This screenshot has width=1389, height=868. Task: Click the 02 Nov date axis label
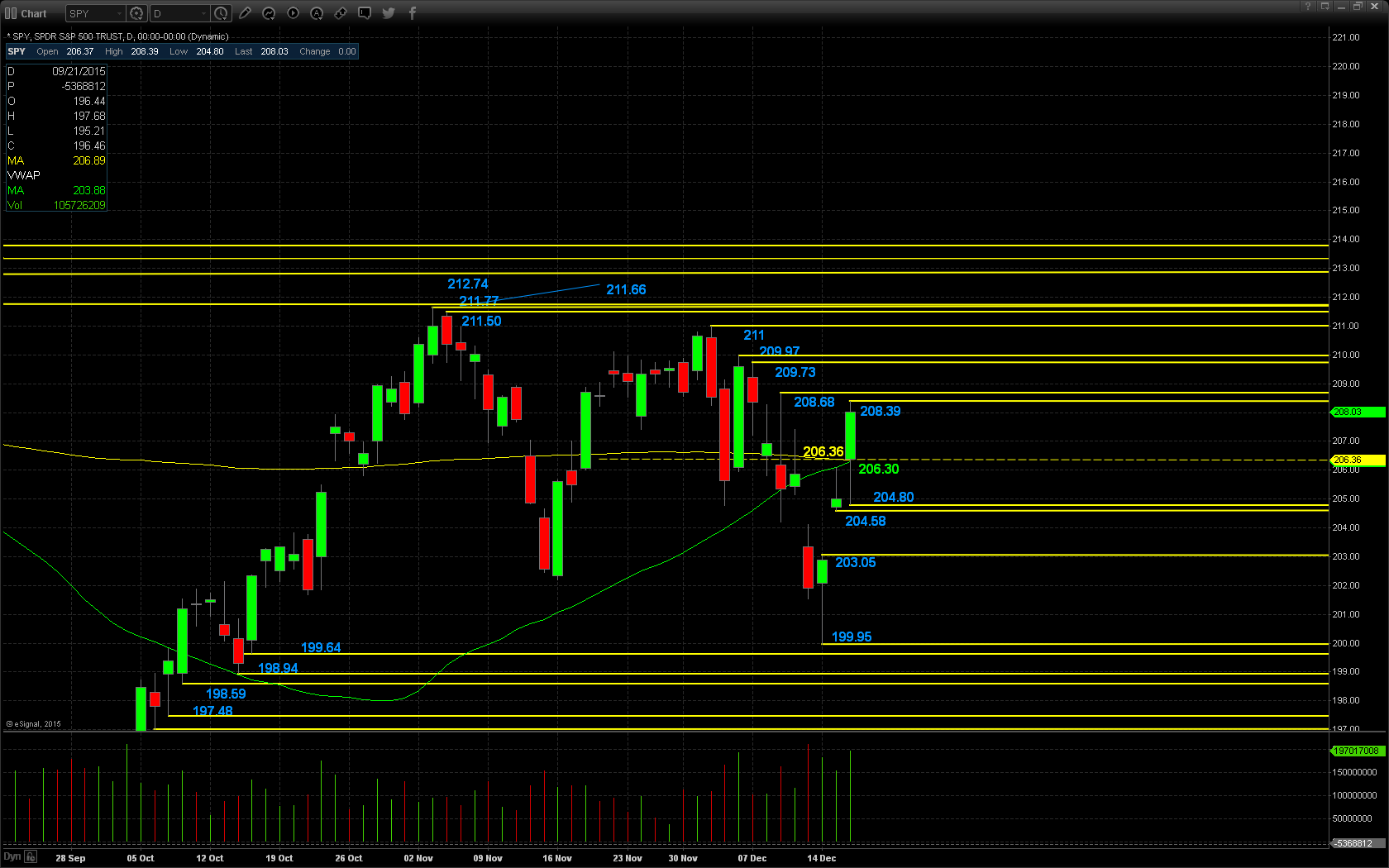pyautogui.click(x=418, y=858)
